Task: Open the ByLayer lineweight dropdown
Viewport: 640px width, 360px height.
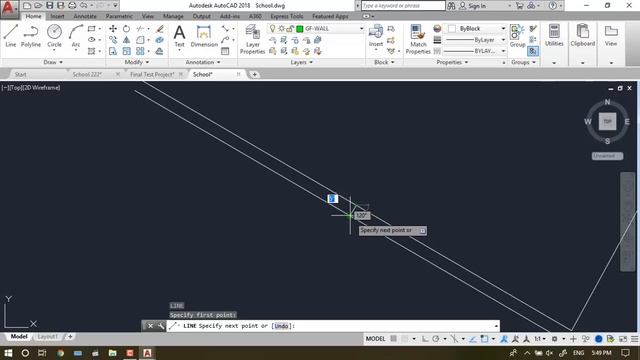Action: (503, 40)
